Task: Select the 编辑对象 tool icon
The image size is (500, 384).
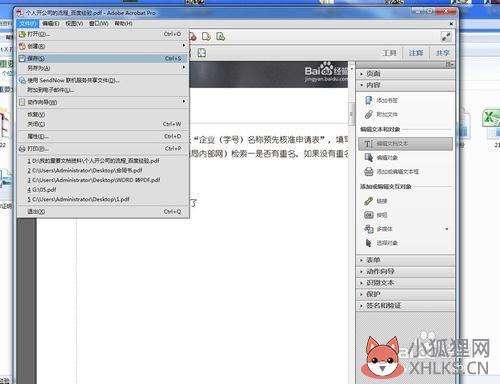Action: [x=368, y=157]
